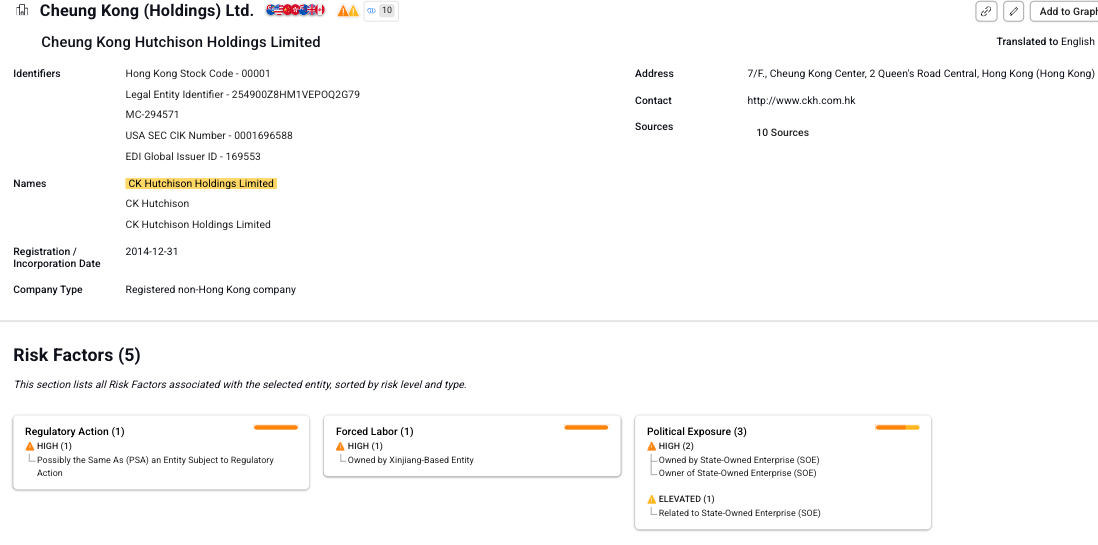
Task: Change the Translated to English language setting
Action: pyautogui.click(x=1045, y=42)
